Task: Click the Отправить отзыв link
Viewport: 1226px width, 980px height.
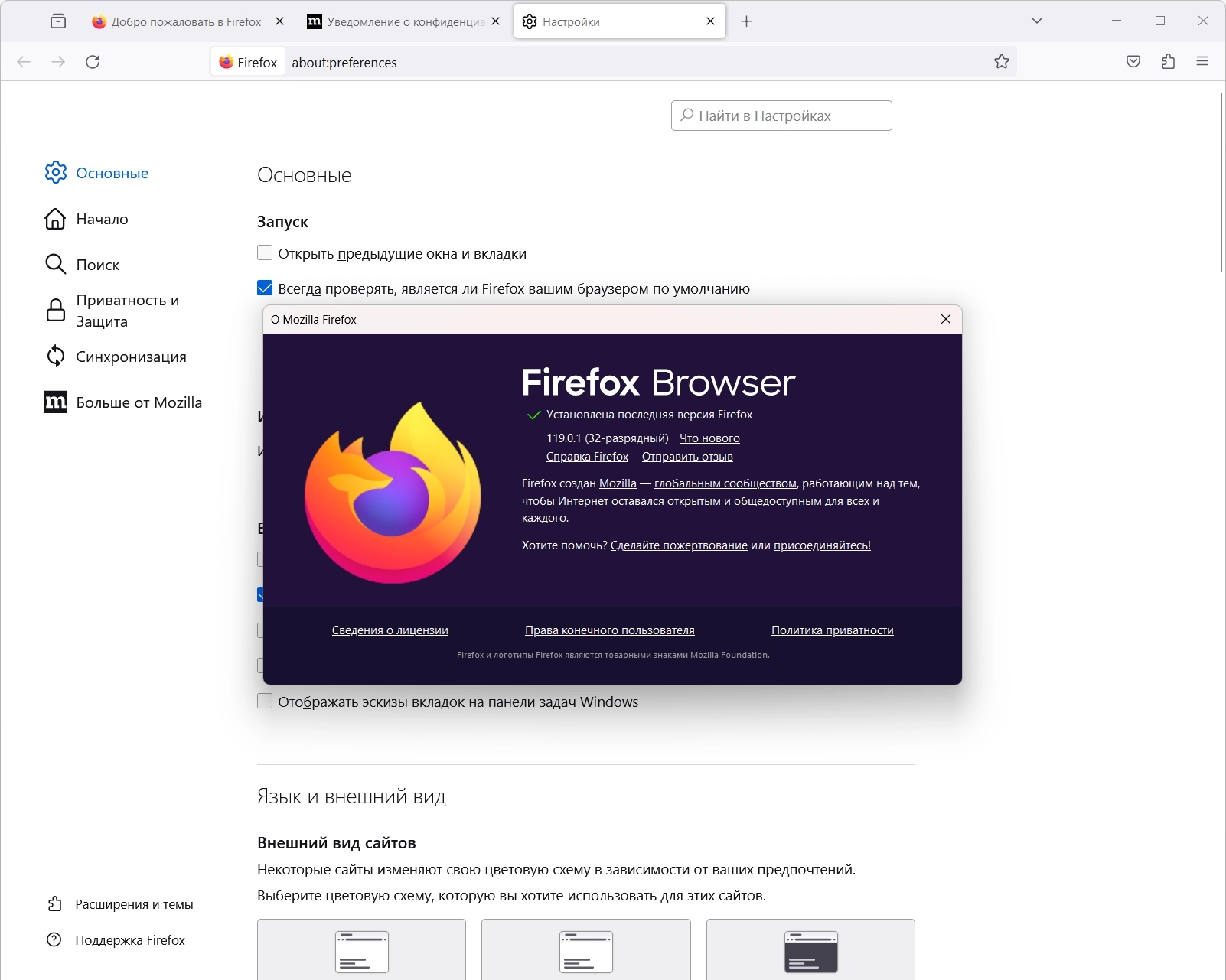Action: pyautogui.click(x=687, y=457)
